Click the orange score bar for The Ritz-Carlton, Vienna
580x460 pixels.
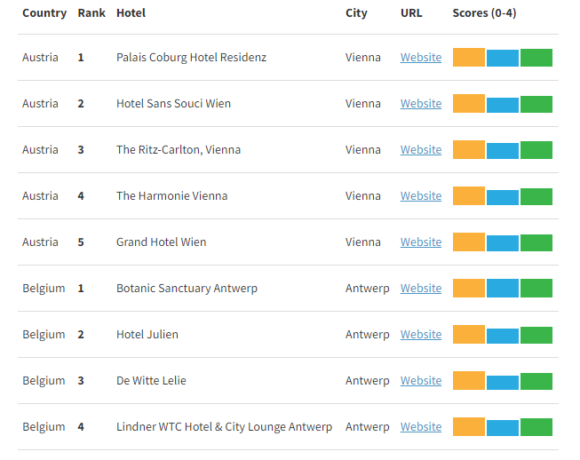[469, 150]
